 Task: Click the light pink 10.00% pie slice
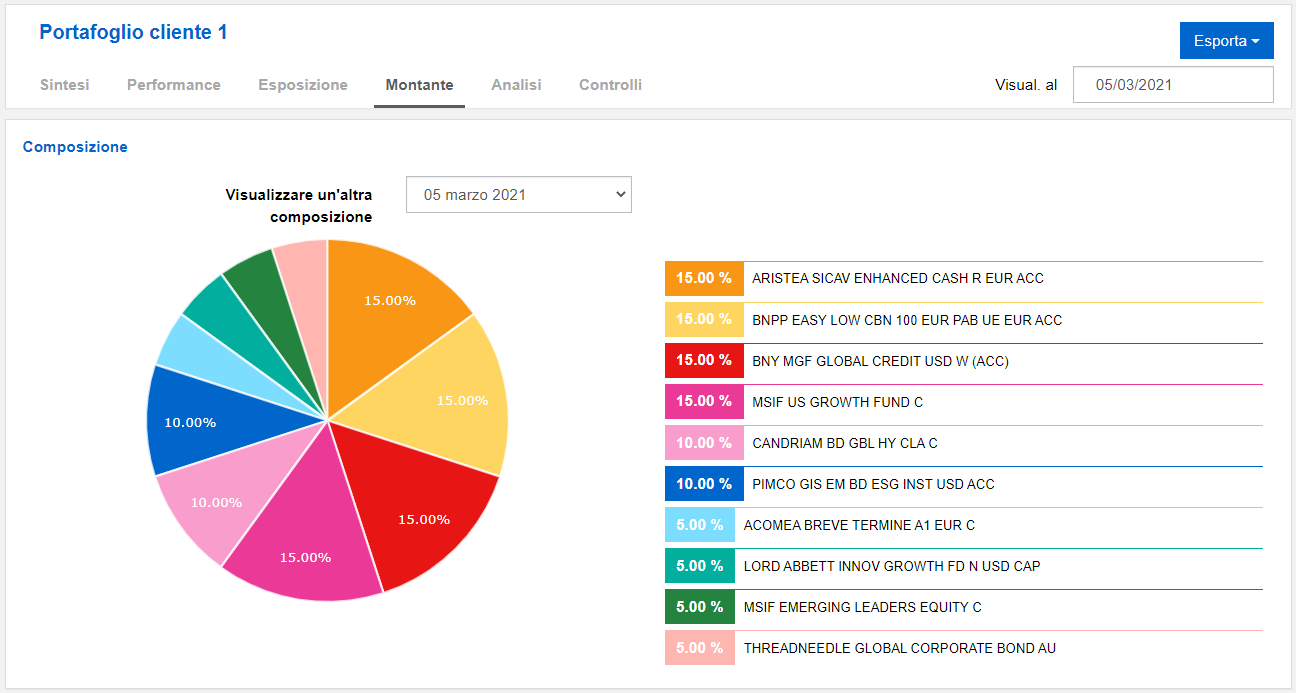point(225,490)
